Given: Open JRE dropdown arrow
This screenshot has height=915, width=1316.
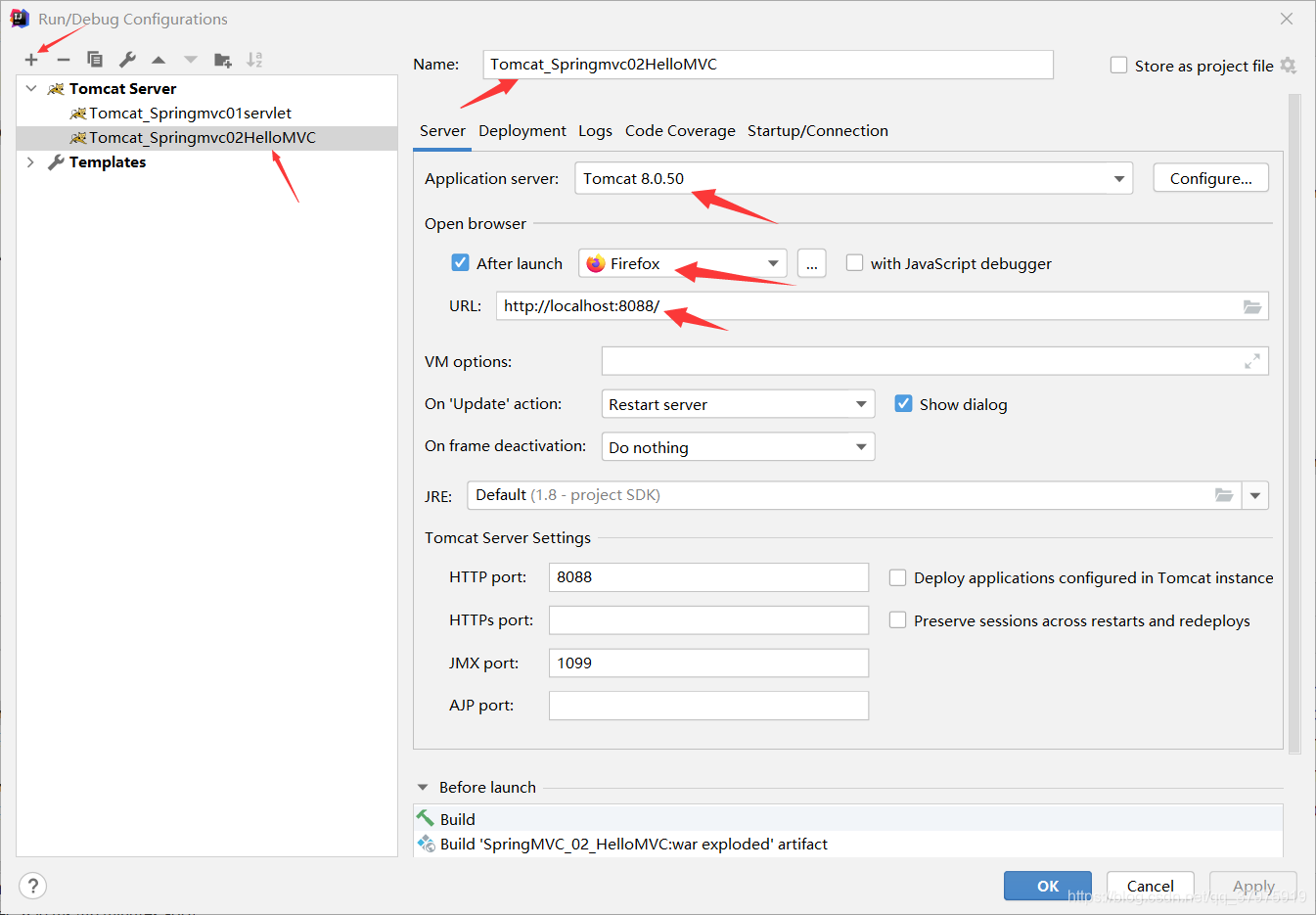Looking at the screenshot, I should [1255, 495].
